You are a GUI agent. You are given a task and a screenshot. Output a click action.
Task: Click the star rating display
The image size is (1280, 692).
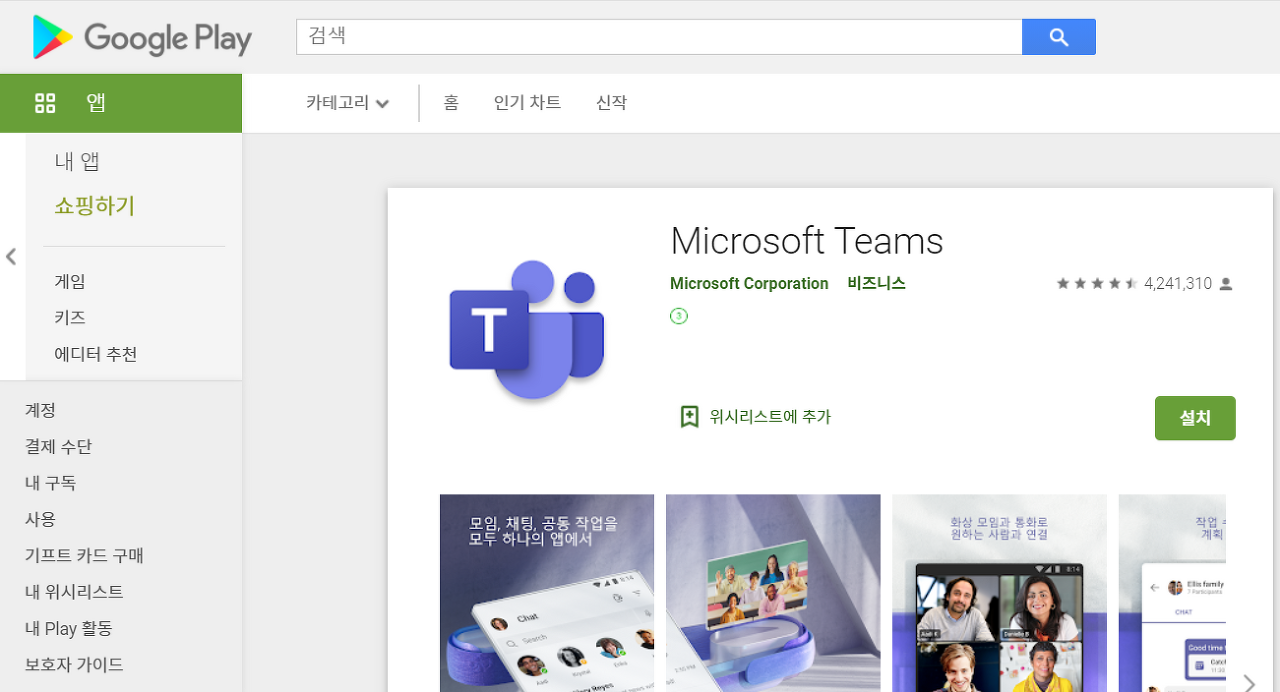tap(1097, 284)
